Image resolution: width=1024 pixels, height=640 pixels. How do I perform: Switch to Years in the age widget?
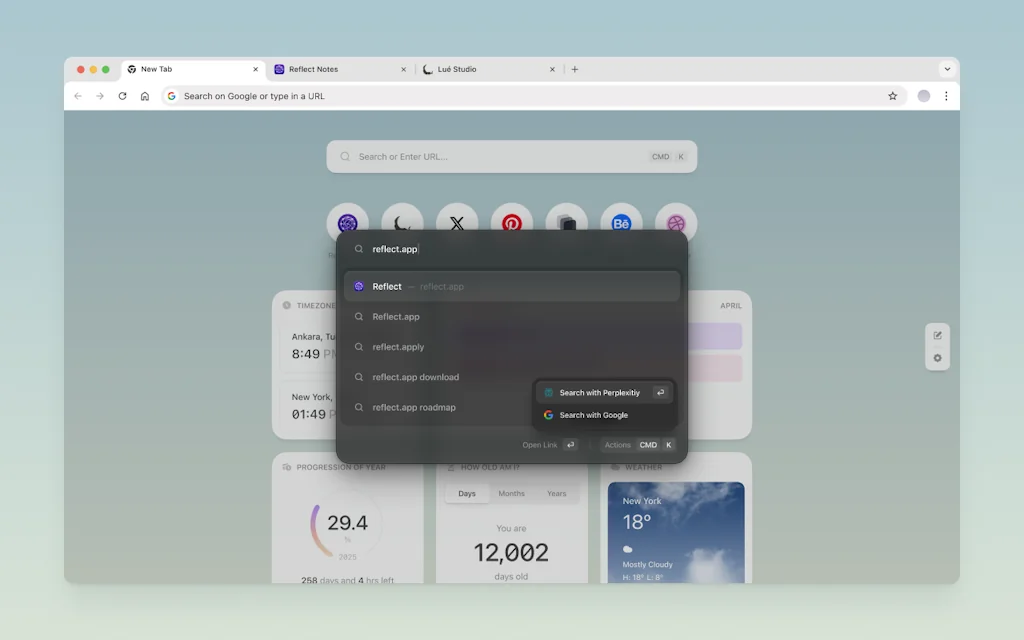click(557, 493)
